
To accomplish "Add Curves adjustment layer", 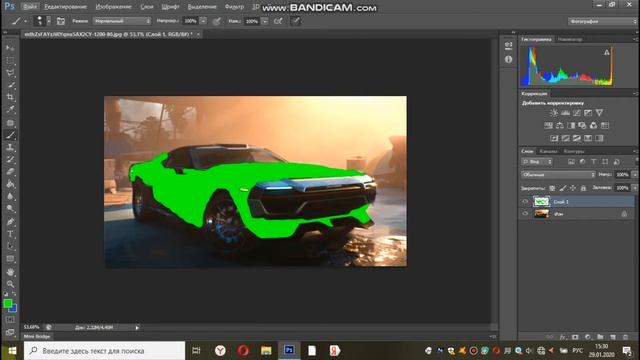I will click(x=576, y=113).
